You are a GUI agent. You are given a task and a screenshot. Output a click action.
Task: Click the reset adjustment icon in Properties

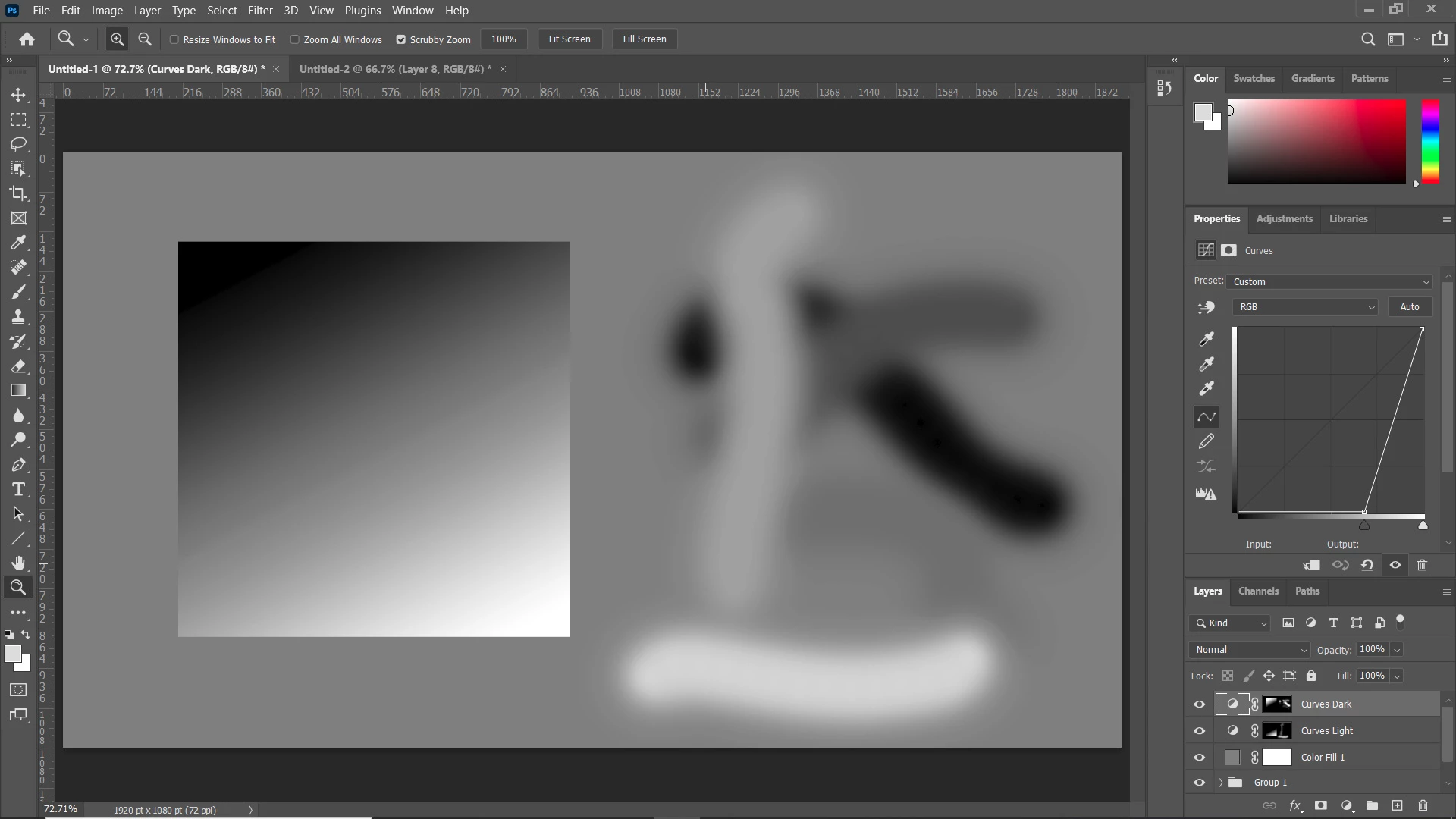[1367, 565]
